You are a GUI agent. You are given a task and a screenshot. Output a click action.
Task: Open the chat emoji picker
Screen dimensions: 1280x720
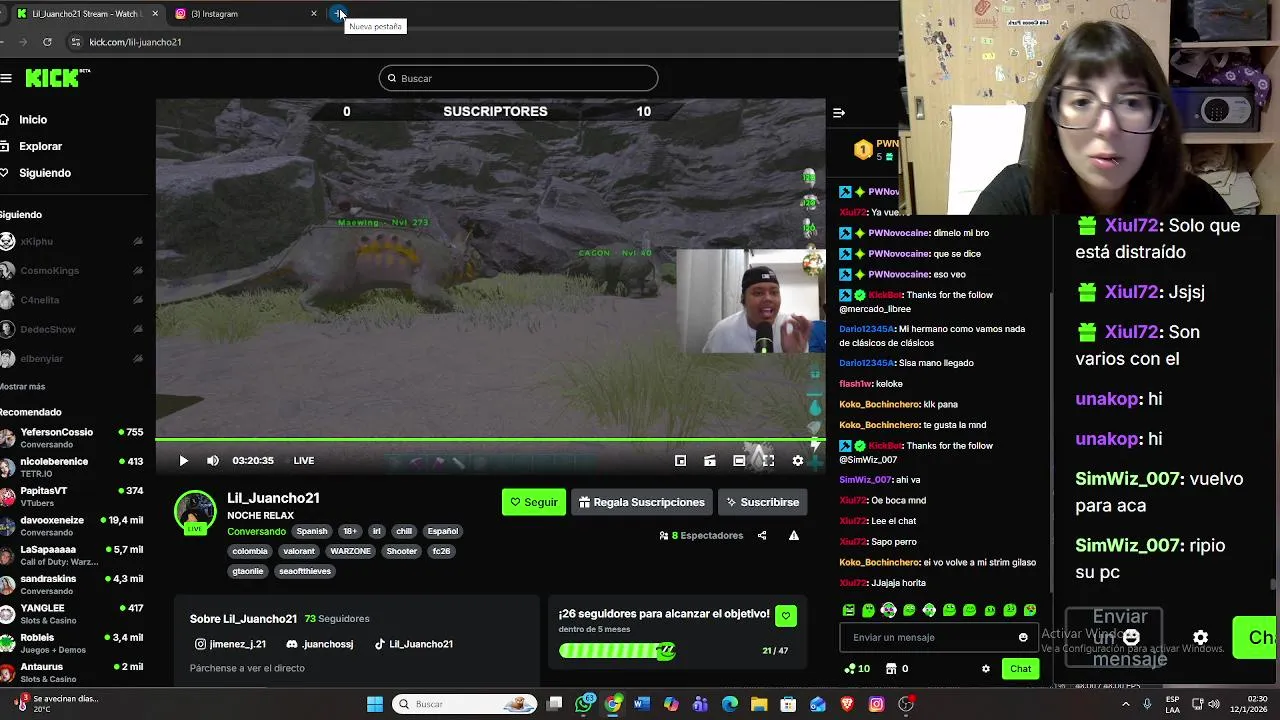(1022, 637)
